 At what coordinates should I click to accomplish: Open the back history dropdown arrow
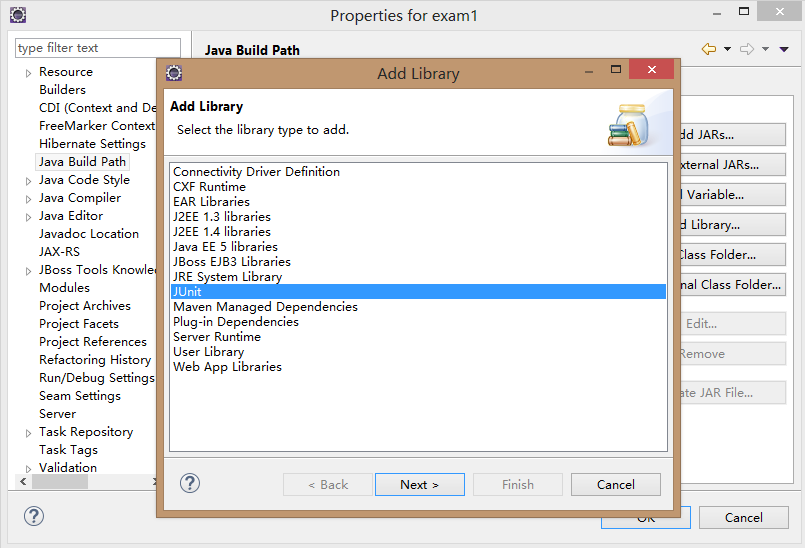[x=727, y=49]
